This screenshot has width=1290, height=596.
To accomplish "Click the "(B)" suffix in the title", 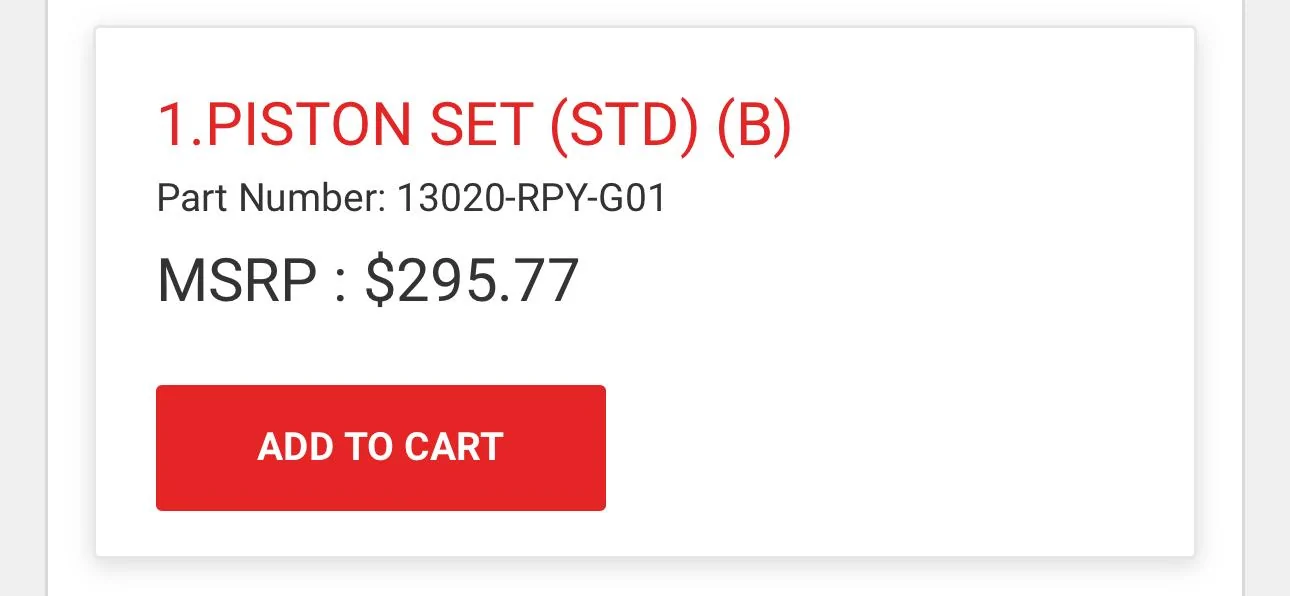I will click(x=753, y=127).
